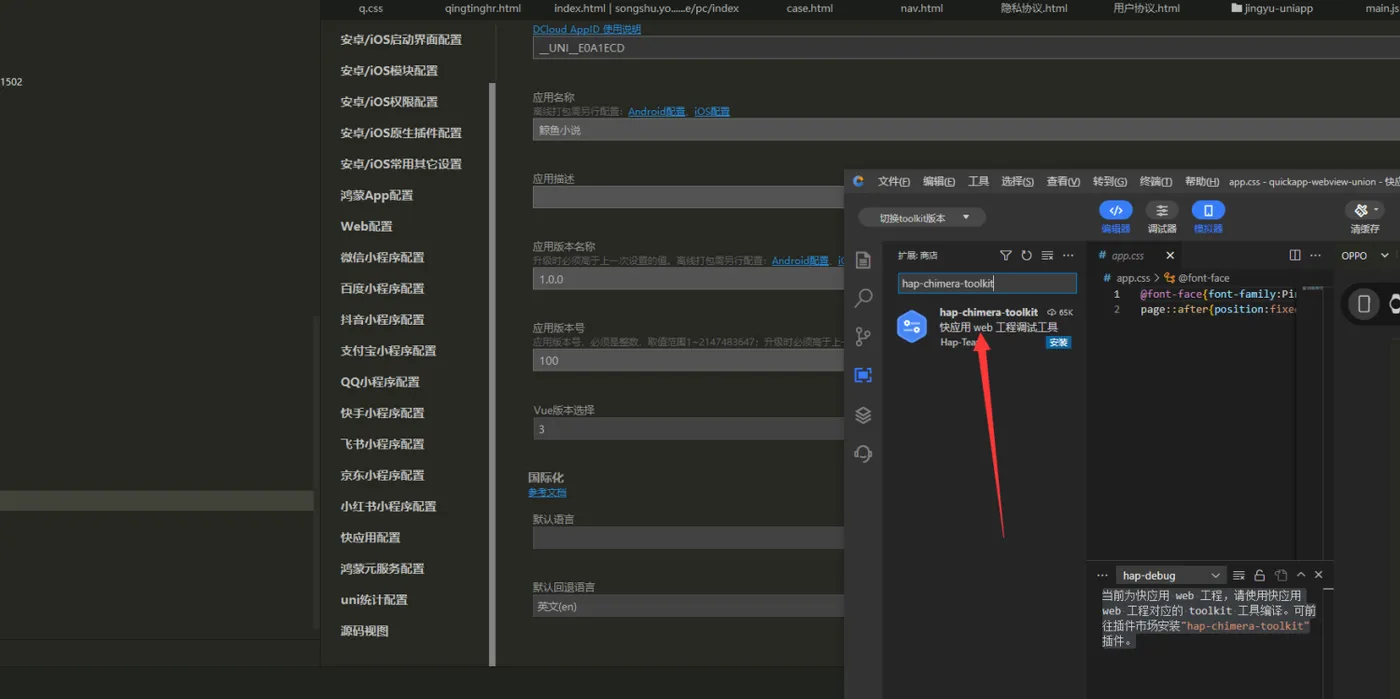
Task: Toggle the output scroll lock icon
Action: pos(1260,575)
